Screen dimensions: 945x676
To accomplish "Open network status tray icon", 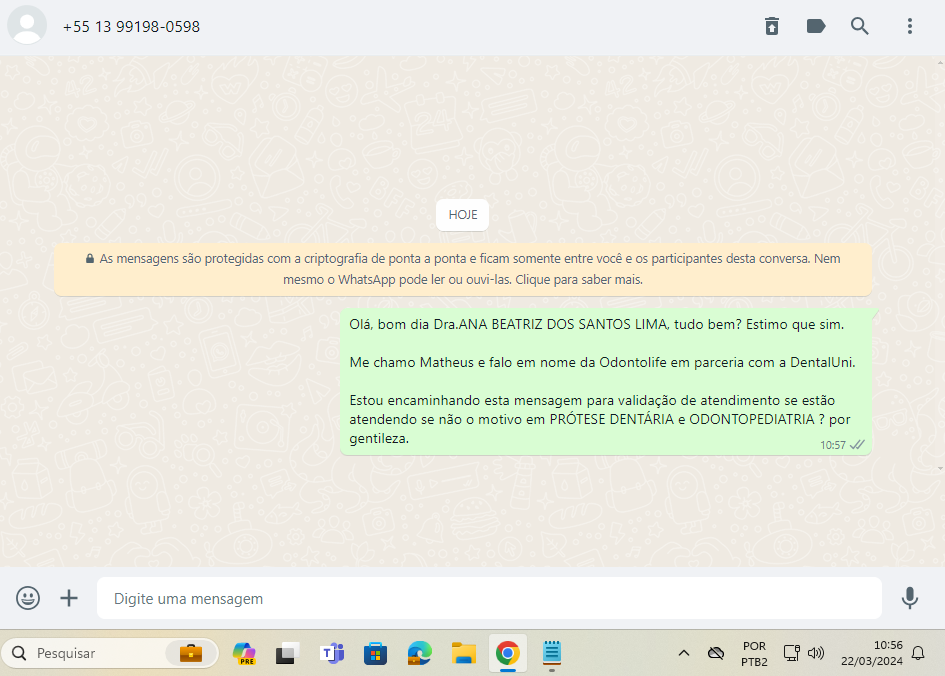I will click(x=791, y=653).
